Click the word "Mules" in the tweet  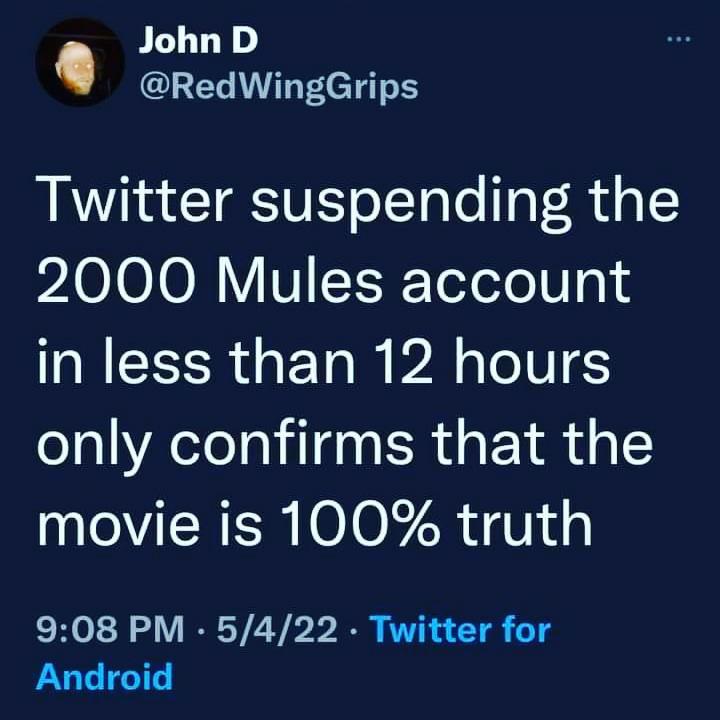[x=299, y=281]
